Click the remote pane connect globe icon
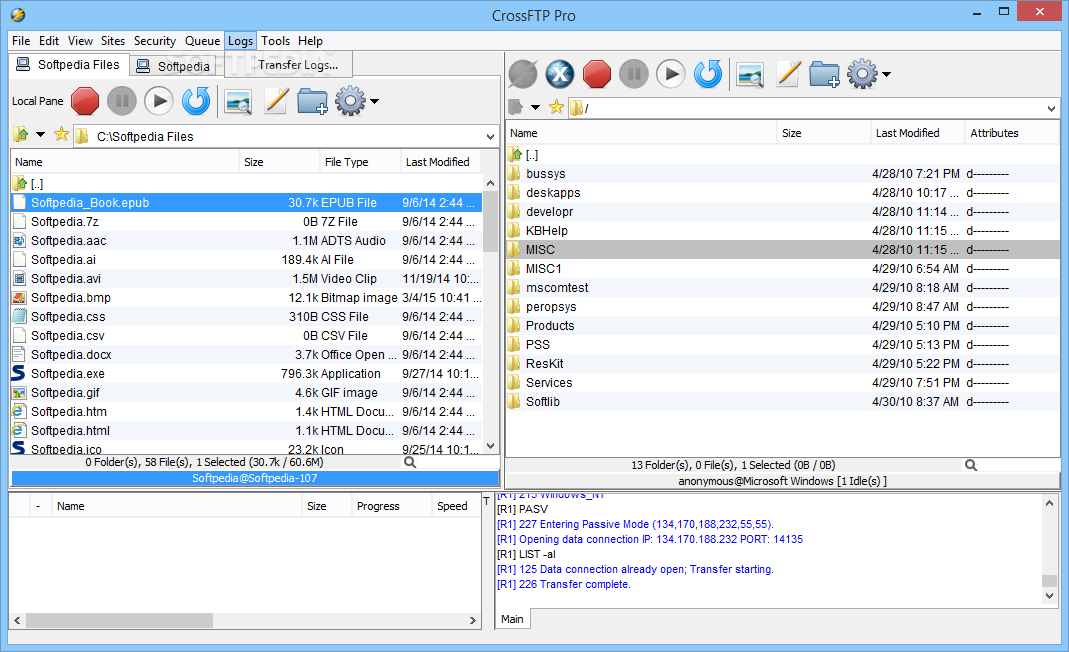1069x652 pixels. tap(523, 74)
